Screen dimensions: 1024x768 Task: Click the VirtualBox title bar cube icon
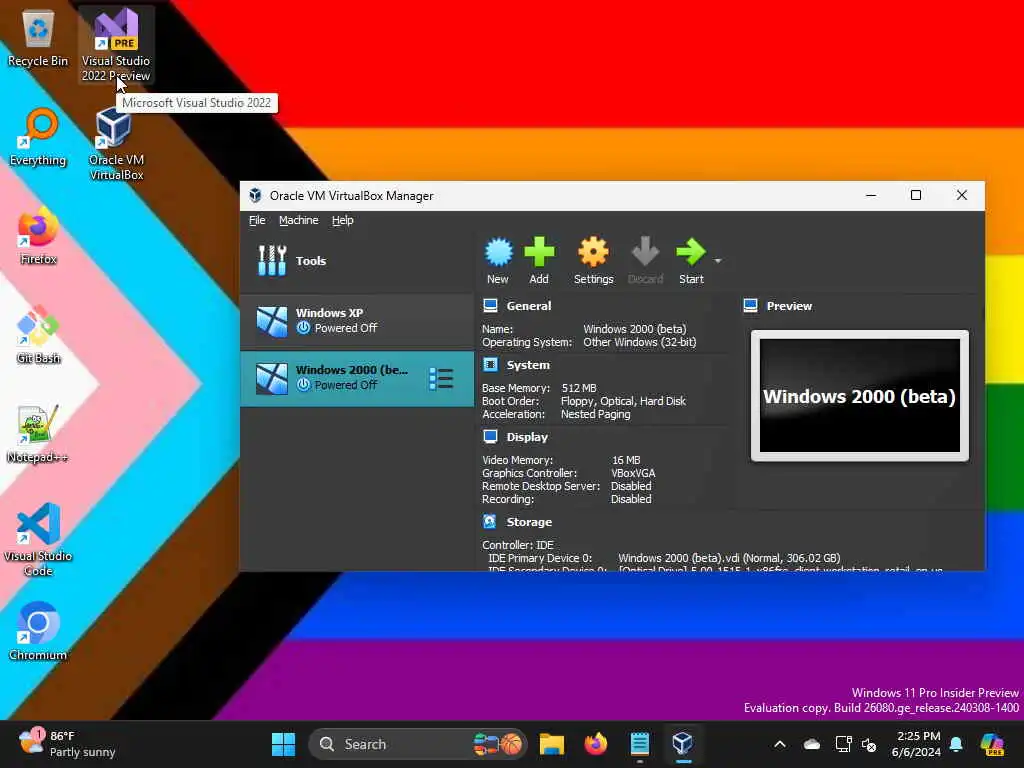click(x=255, y=195)
